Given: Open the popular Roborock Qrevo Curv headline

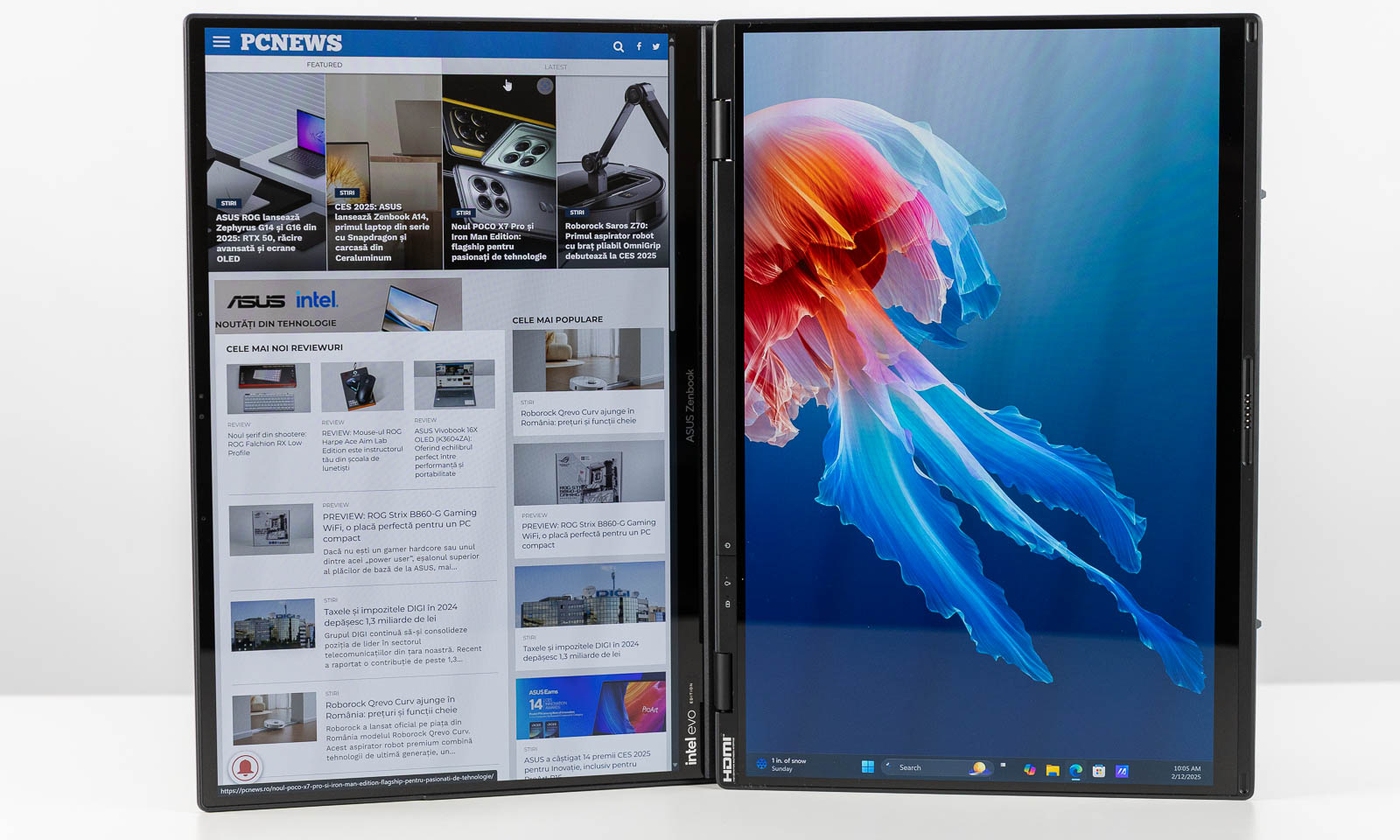Looking at the screenshot, I should point(578,416).
